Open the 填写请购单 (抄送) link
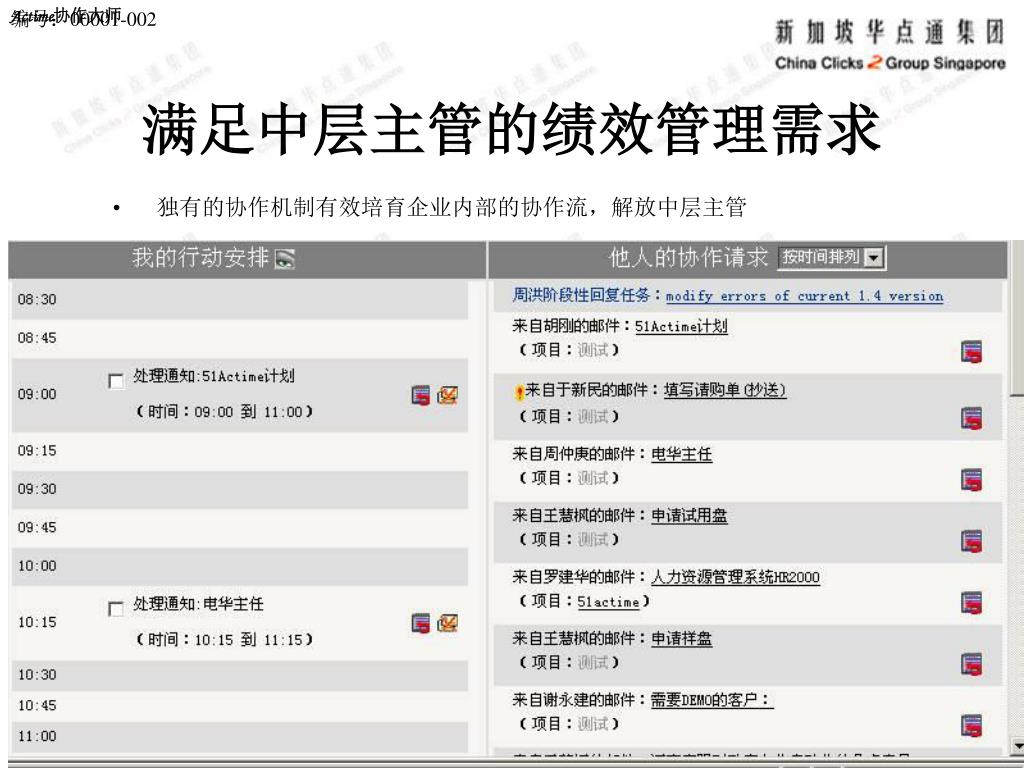The width and height of the screenshot is (1024, 768). pyautogui.click(x=725, y=390)
